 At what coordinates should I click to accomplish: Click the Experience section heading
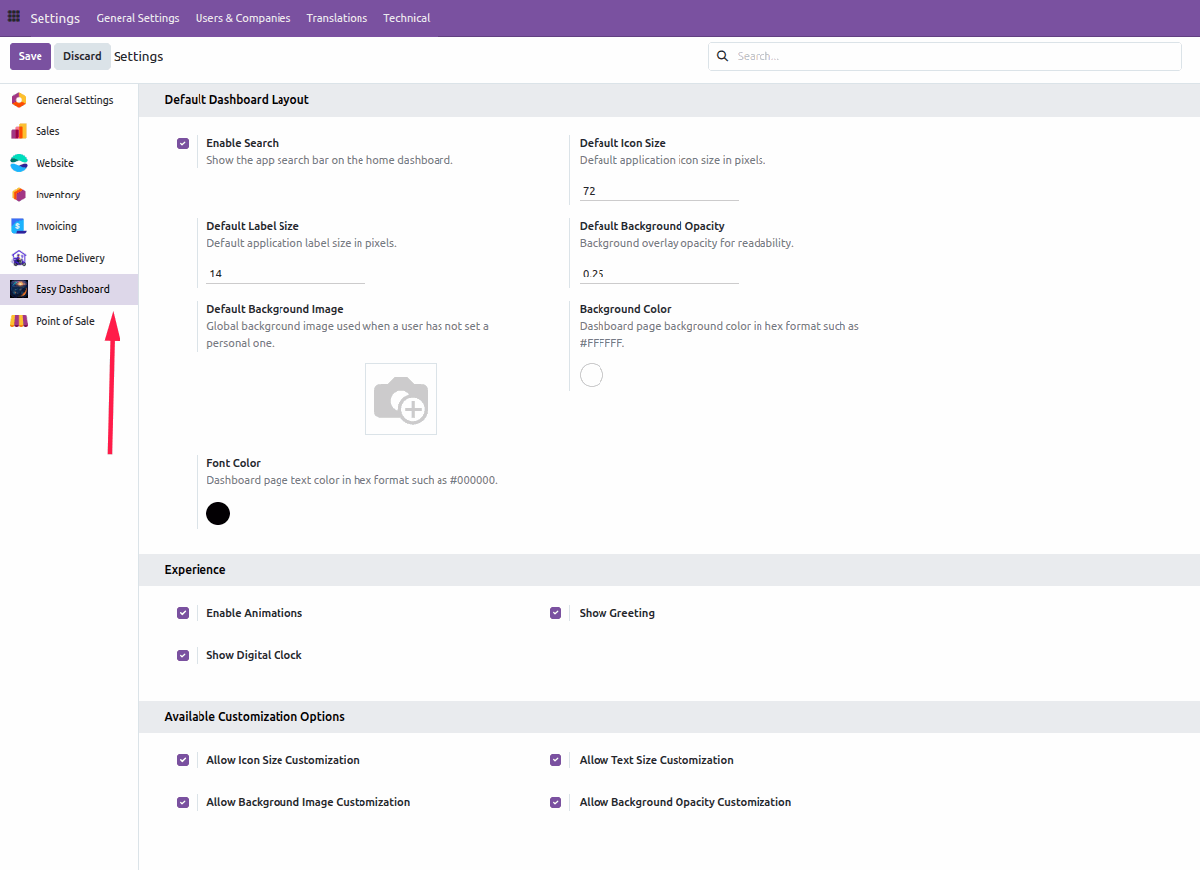(x=195, y=570)
